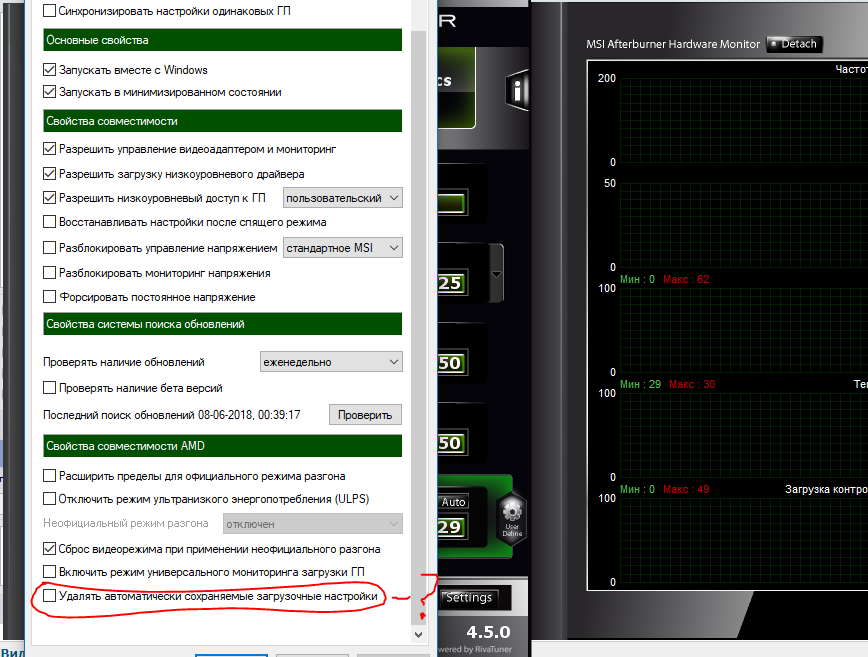Uncheck Запускать вместе с Windows

pyautogui.click(x=49, y=70)
